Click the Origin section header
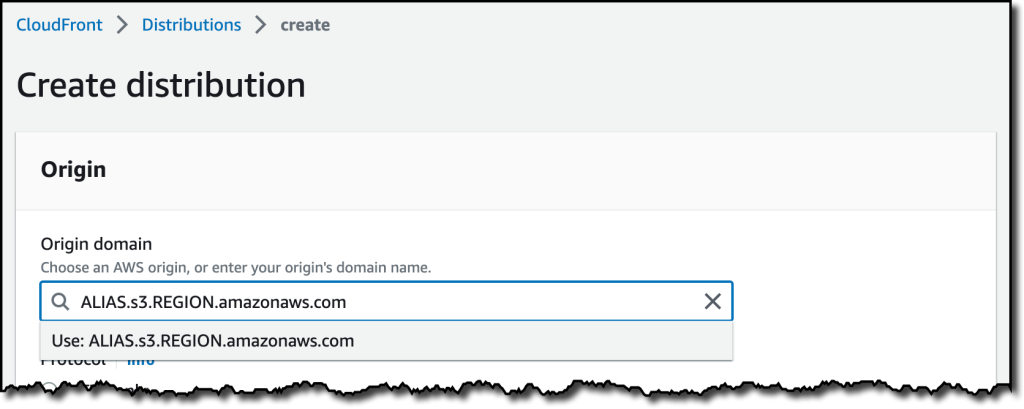The width and height of the screenshot is (1024, 409). coord(73,170)
